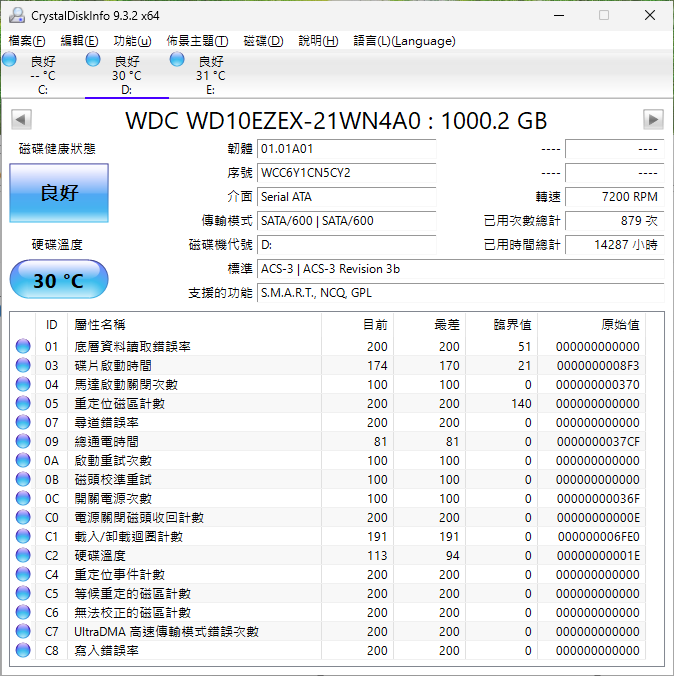Screen dimensions: 674x676
Task: Click the blue 良好 health status button
Action: tap(59, 193)
